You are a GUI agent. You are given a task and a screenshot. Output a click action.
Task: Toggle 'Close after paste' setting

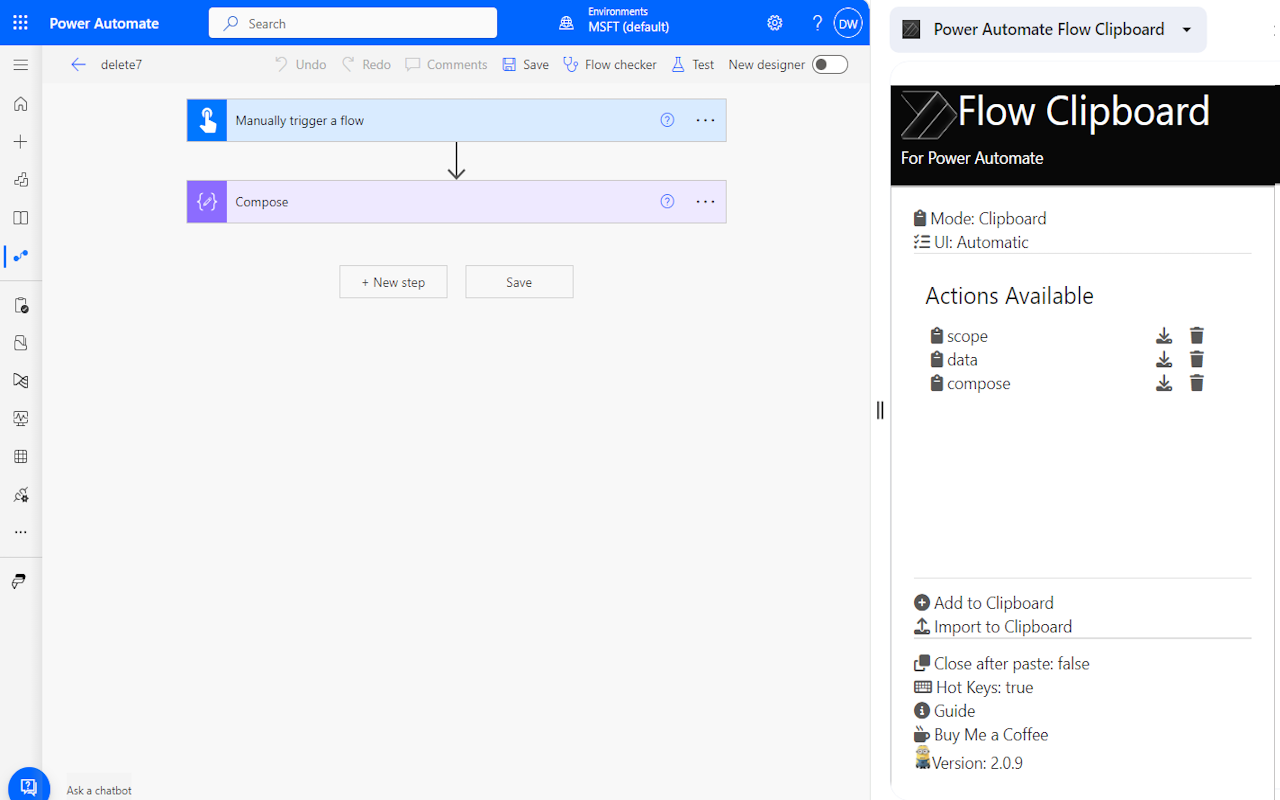1001,663
